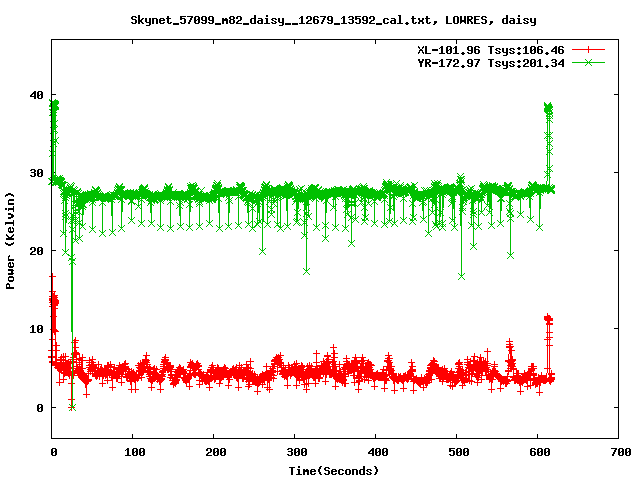
Task: Click the Power (Kelvin) y-axis label
Action: point(10,241)
